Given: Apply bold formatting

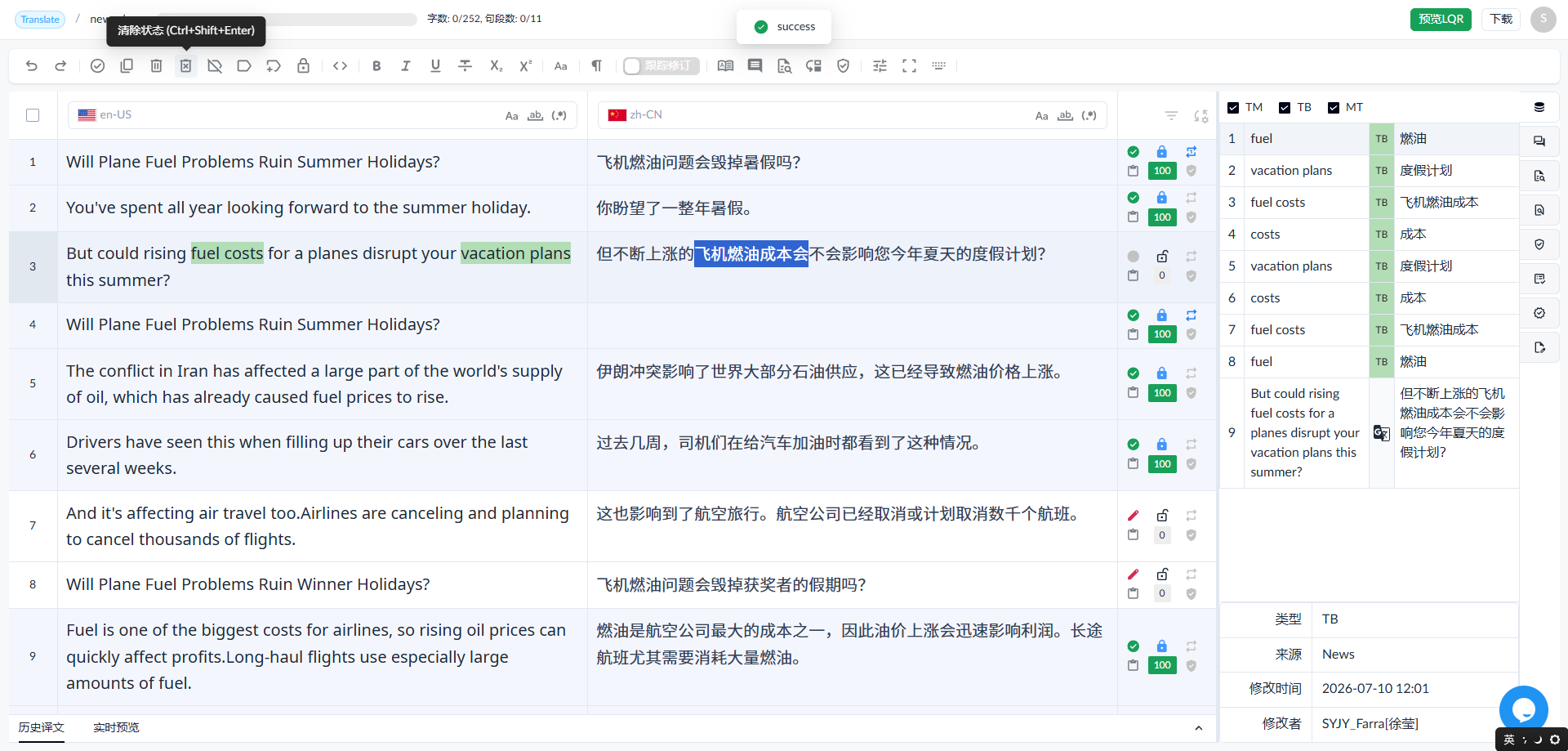Looking at the screenshot, I should pyautogui.click(x=376, y=66).
